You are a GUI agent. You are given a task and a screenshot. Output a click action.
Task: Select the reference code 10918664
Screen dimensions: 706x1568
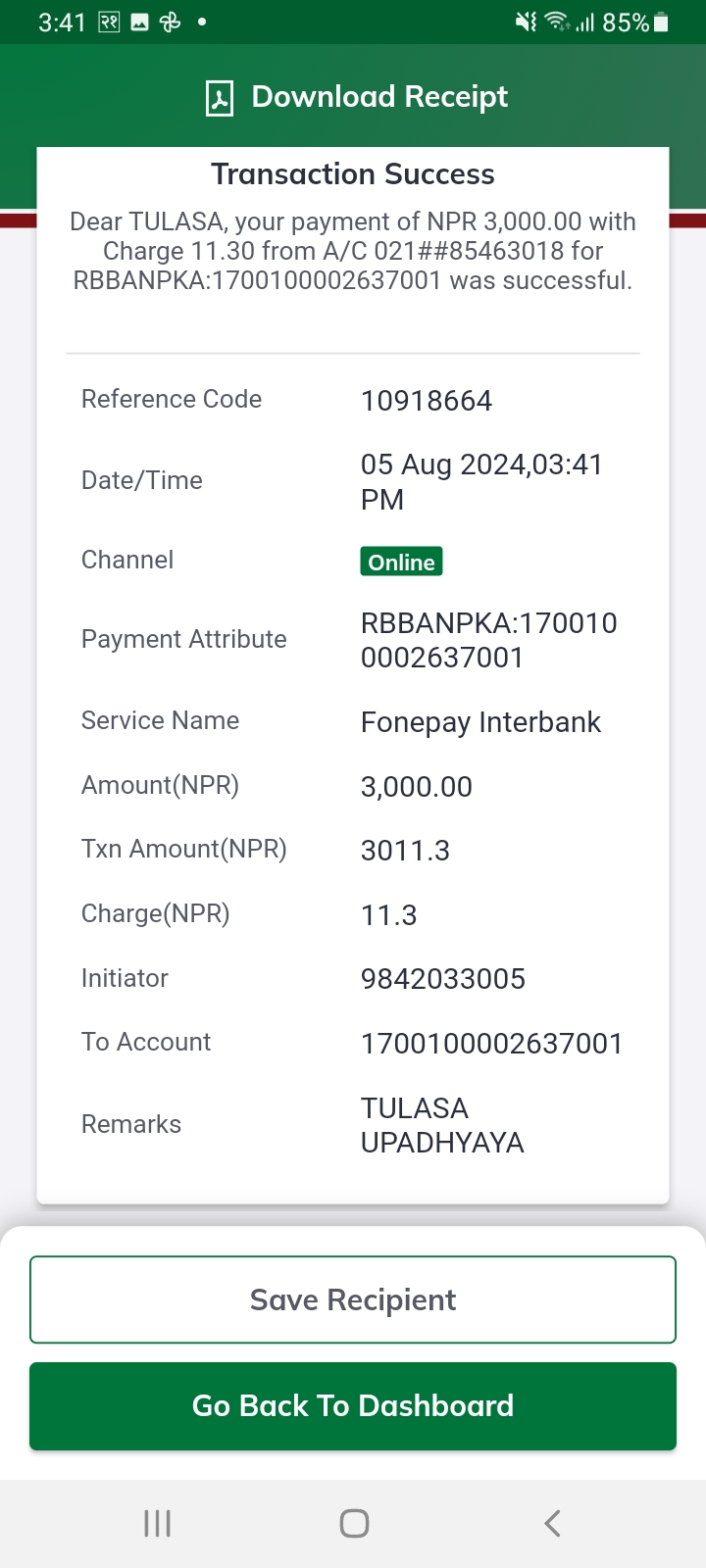click(427, 401)
